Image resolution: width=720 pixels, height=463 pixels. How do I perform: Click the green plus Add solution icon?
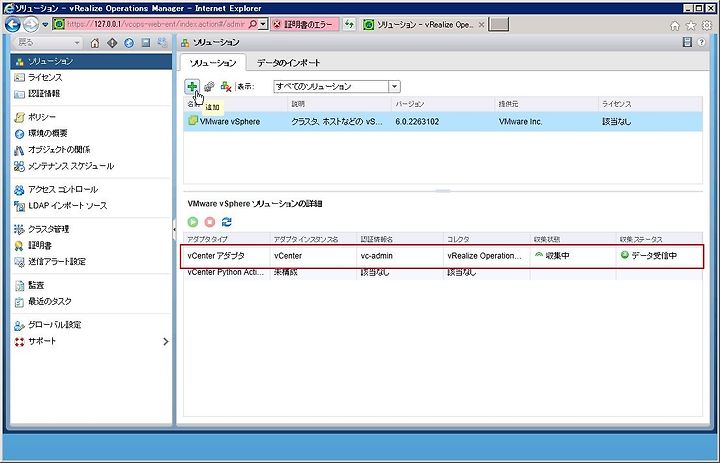192,86
